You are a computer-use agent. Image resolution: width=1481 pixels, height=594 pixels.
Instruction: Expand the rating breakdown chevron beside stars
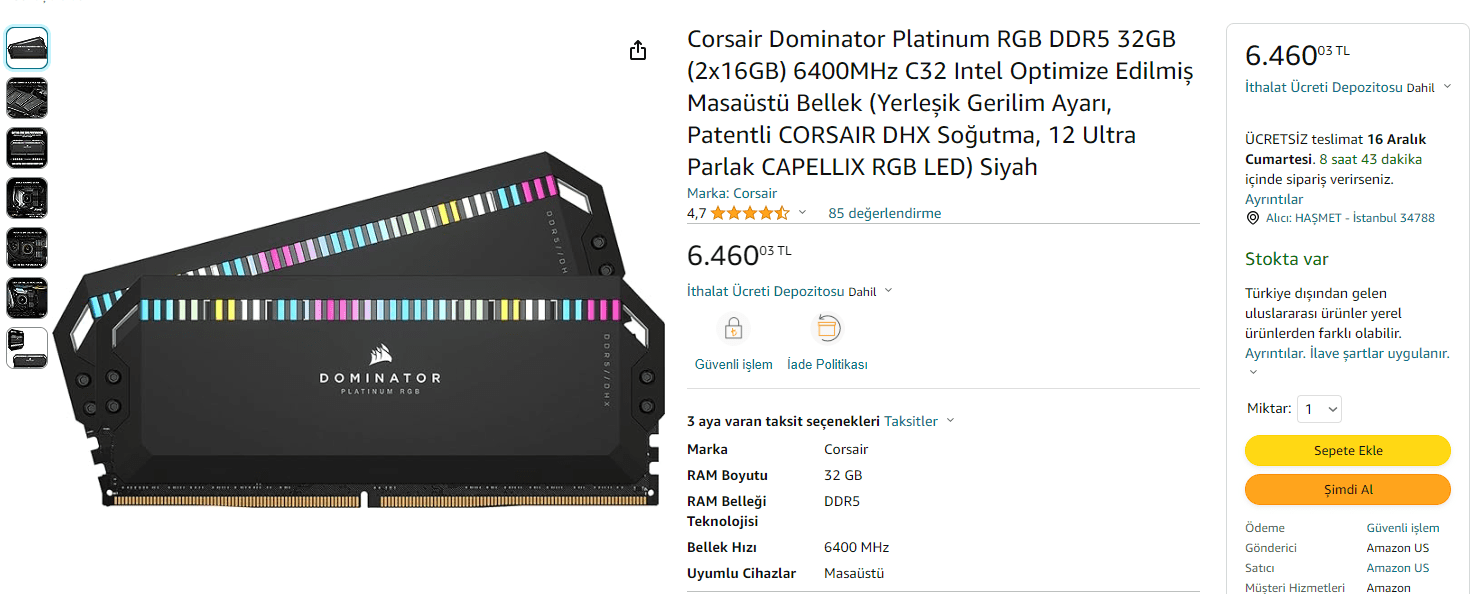click(x=801, y=213)
